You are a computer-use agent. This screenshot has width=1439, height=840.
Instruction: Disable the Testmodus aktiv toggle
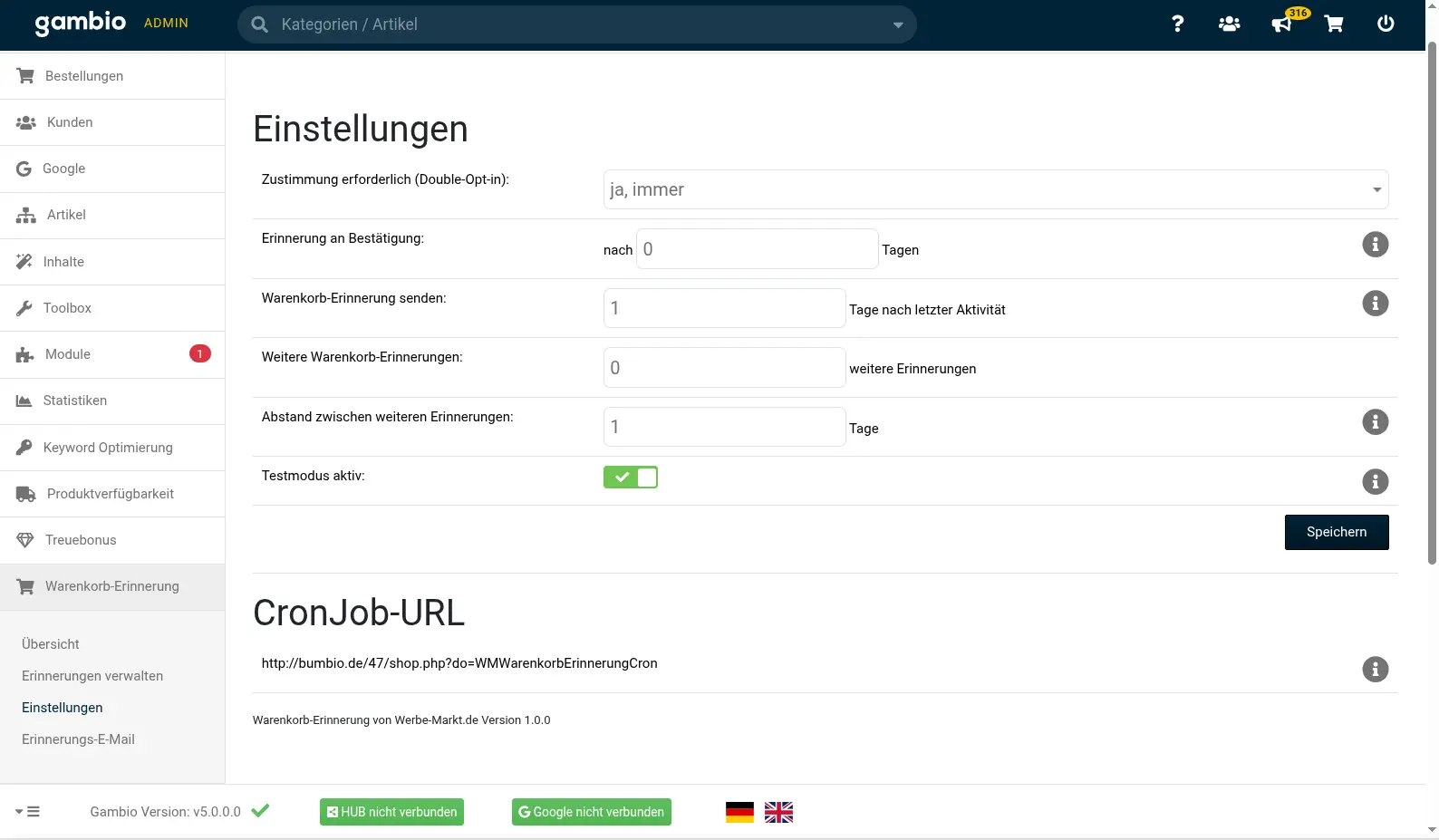pos(631,478)
